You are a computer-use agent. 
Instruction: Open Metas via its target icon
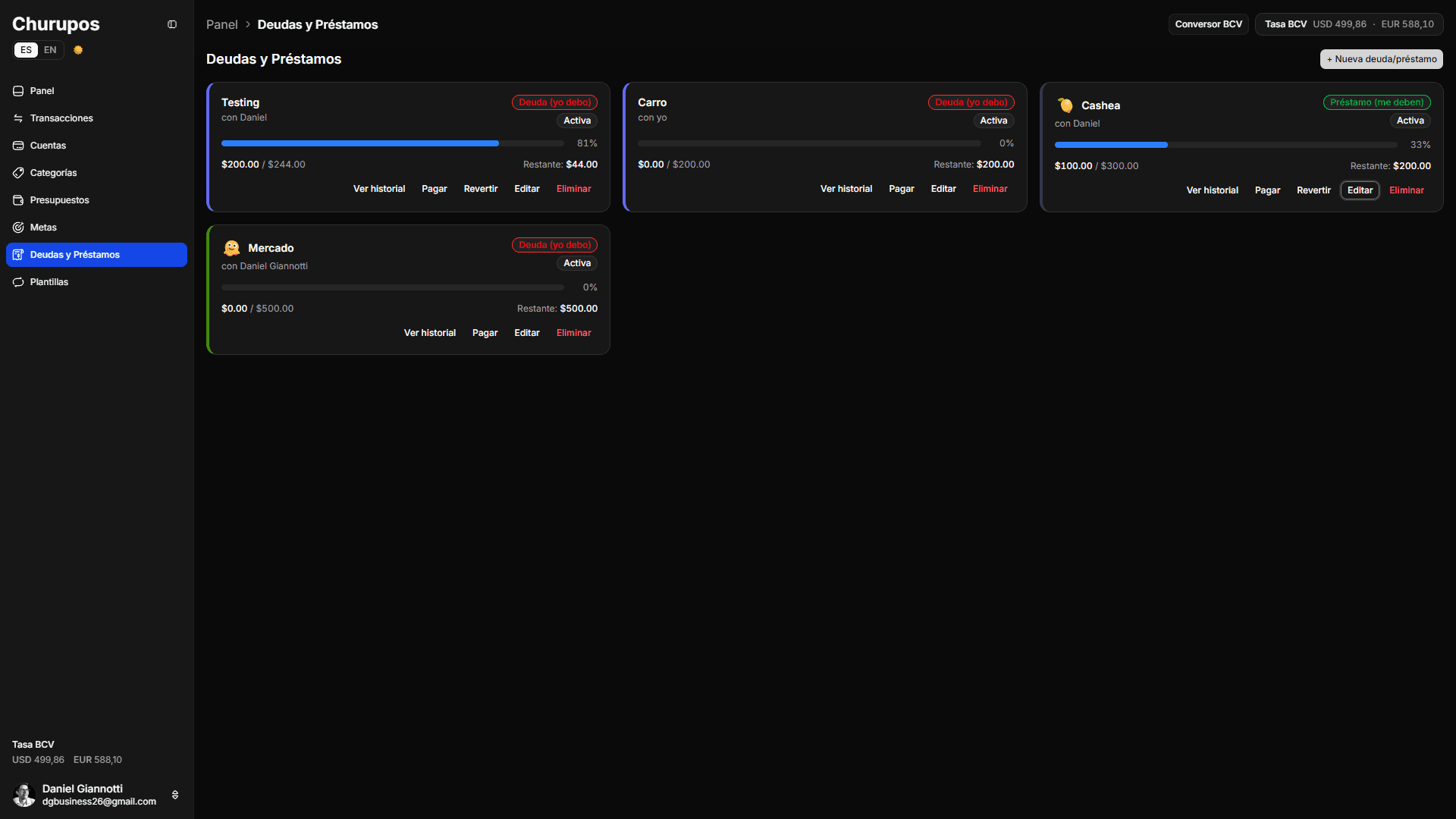pos(18,227)
